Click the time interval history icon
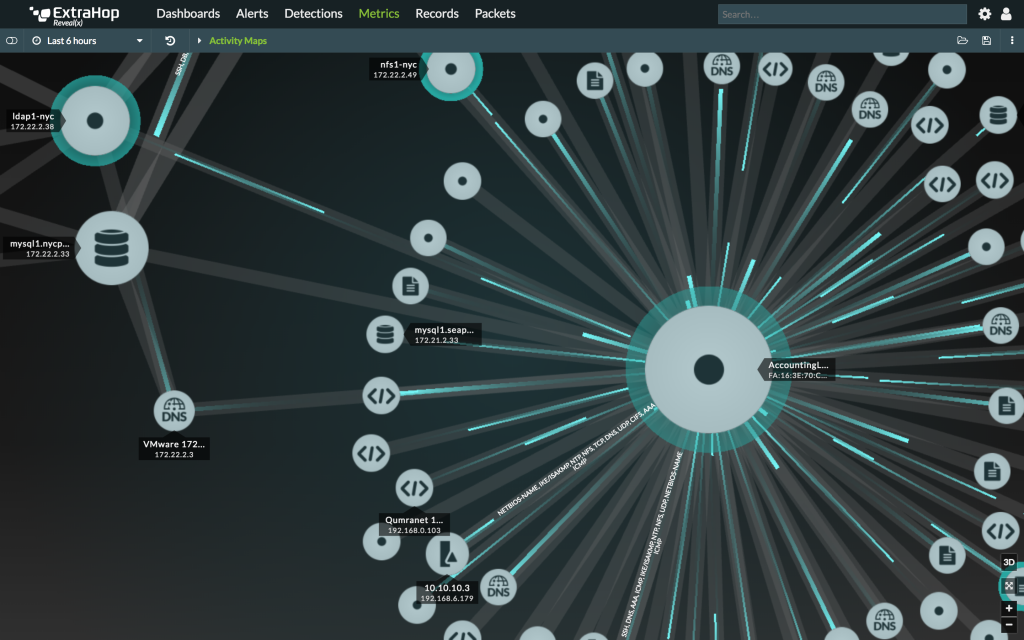Image resolution: width=1024 pixels, height=640 pixels. 170,40
